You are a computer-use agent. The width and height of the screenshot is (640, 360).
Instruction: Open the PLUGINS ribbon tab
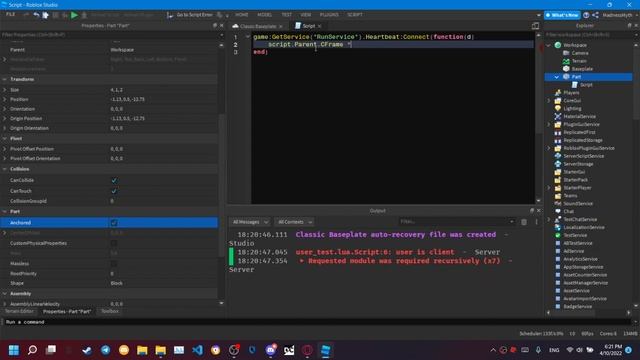tap(329, 15)
